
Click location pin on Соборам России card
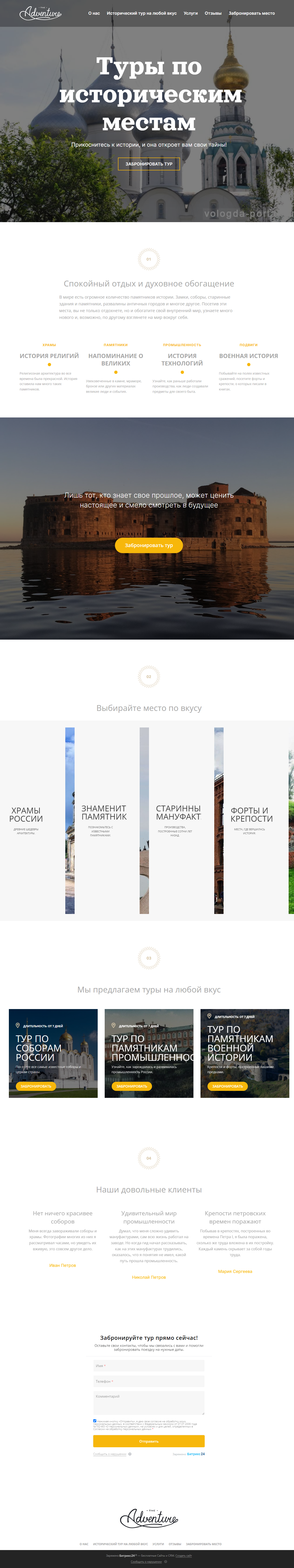click(x=18, y=1025)
